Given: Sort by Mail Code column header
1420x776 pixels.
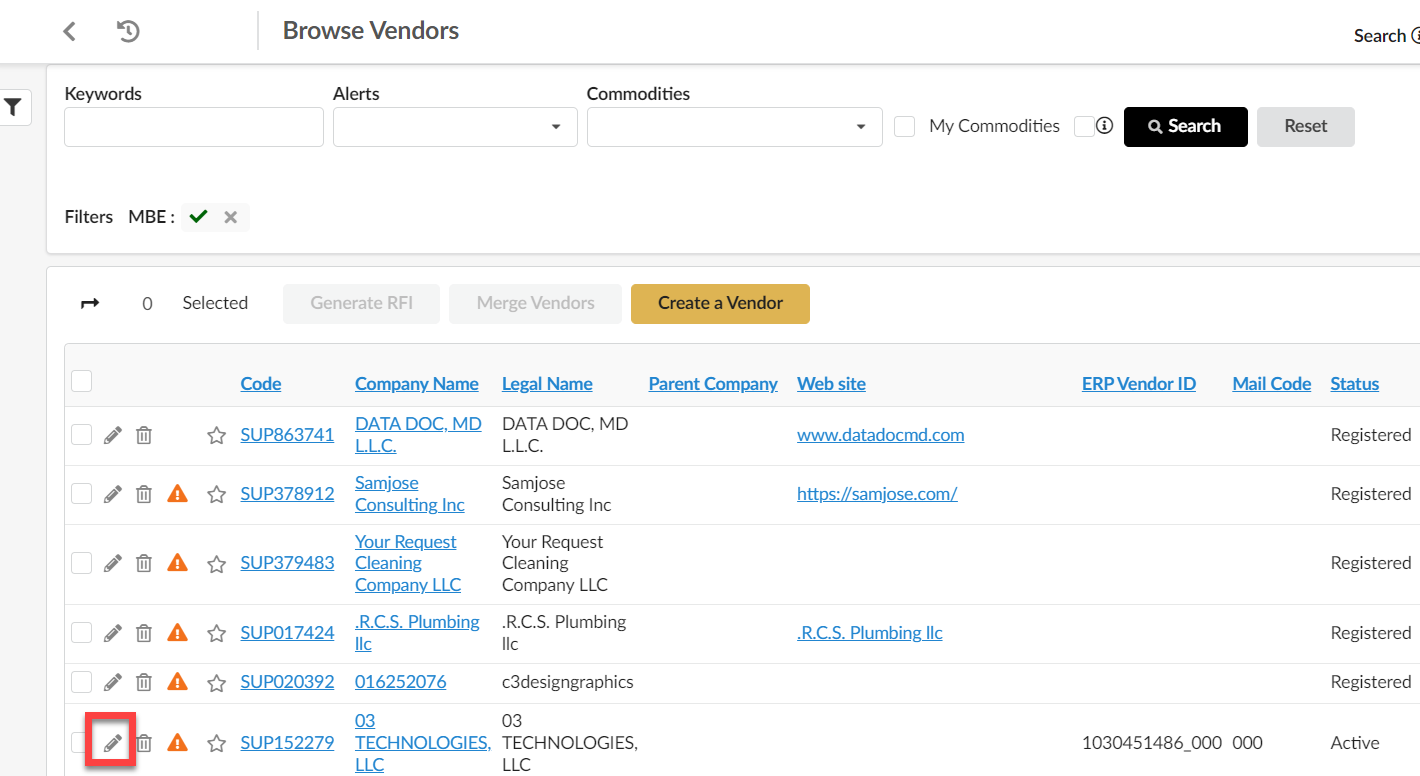Looking at the screenshot, I should (x=1272, y=384).
